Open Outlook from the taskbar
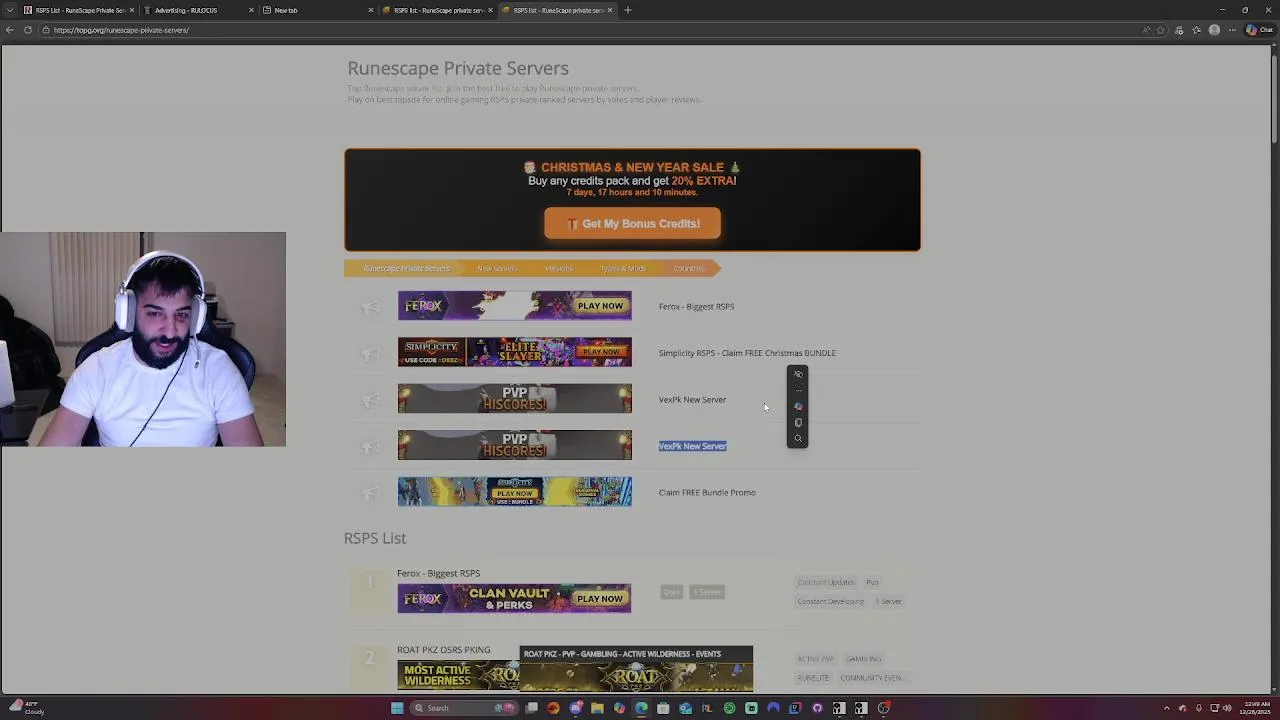 click(685, 708)
